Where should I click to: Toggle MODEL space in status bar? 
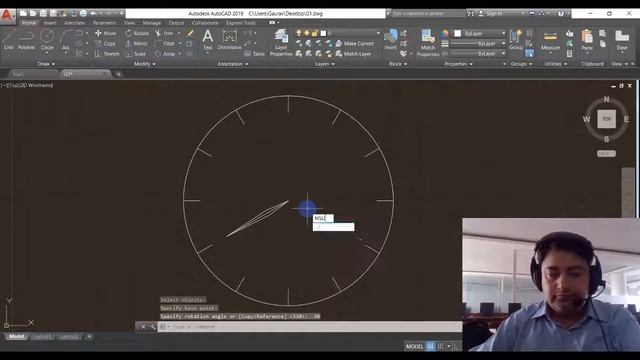pos(414,346)
